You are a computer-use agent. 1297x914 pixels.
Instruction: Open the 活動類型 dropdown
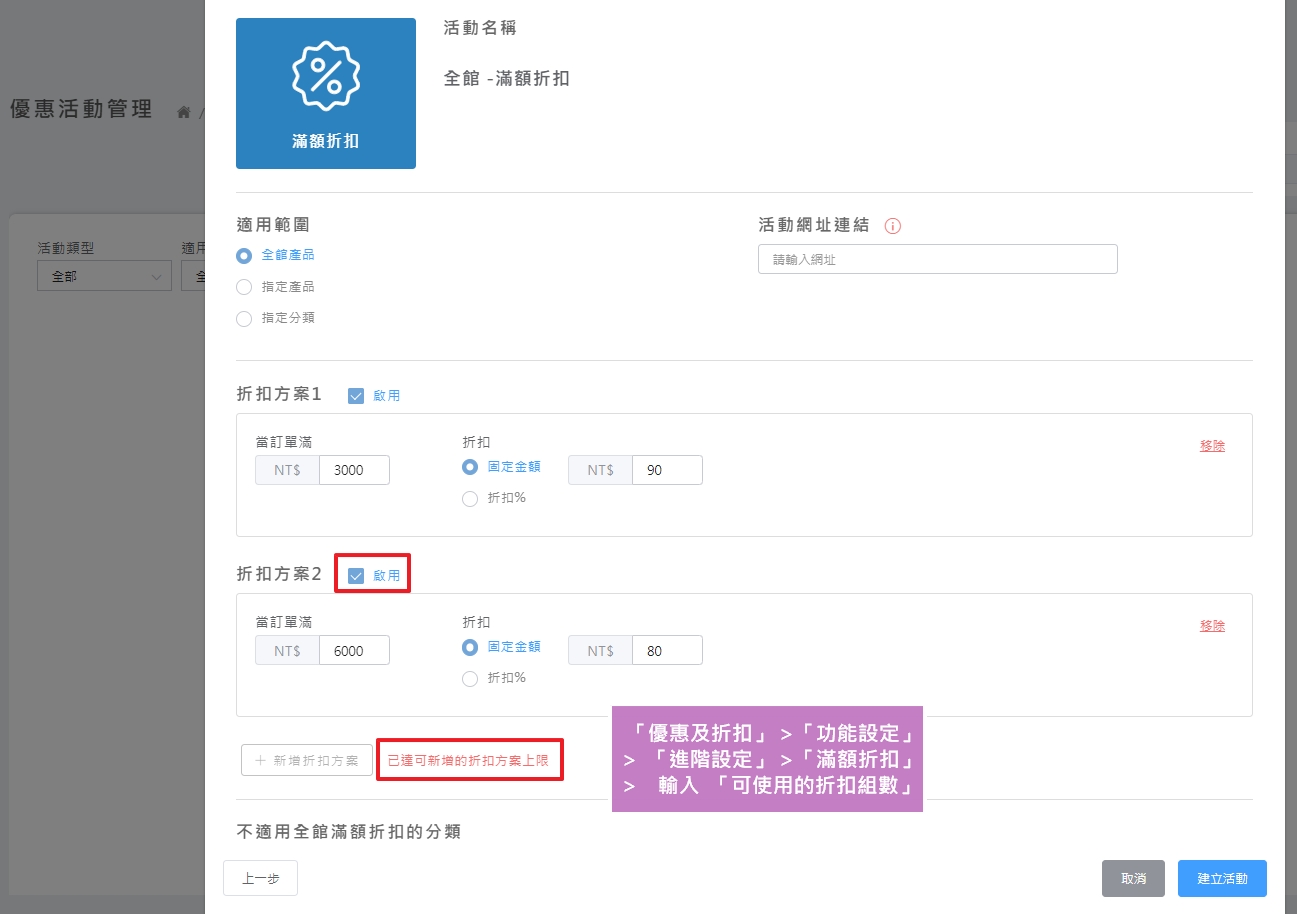(x=104, y=276)
